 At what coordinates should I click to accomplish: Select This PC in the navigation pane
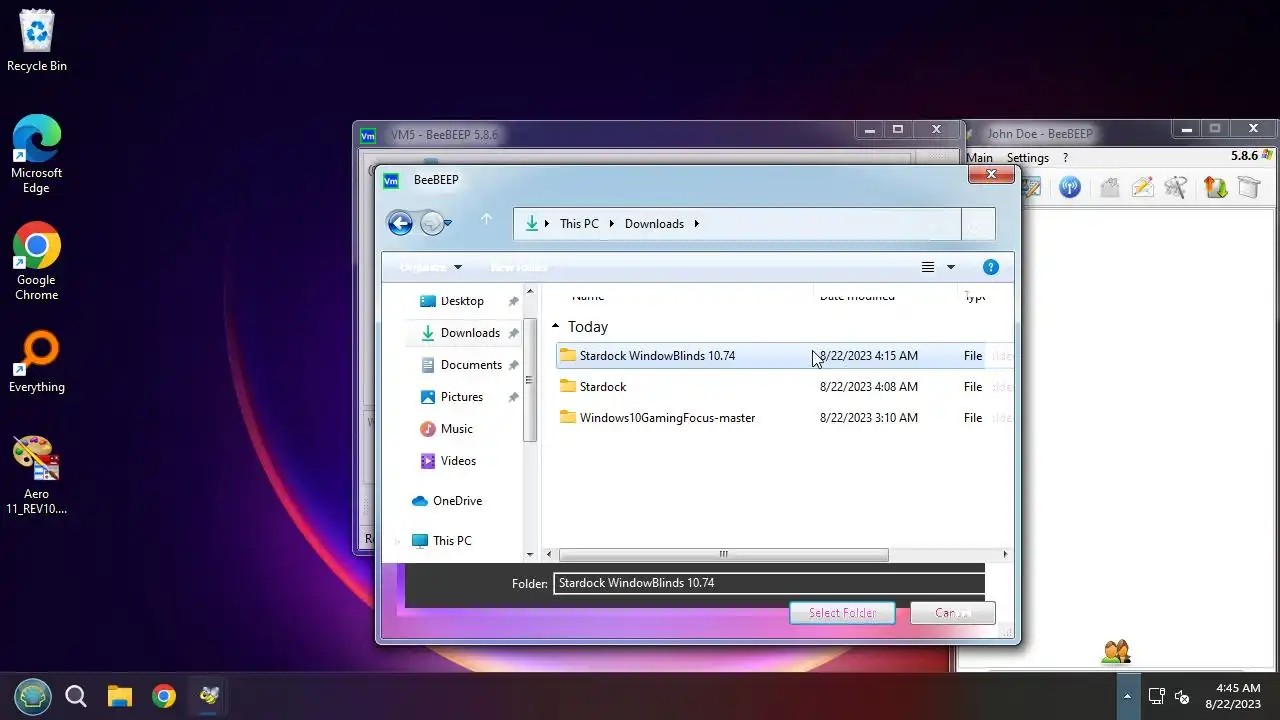point(452,541)
